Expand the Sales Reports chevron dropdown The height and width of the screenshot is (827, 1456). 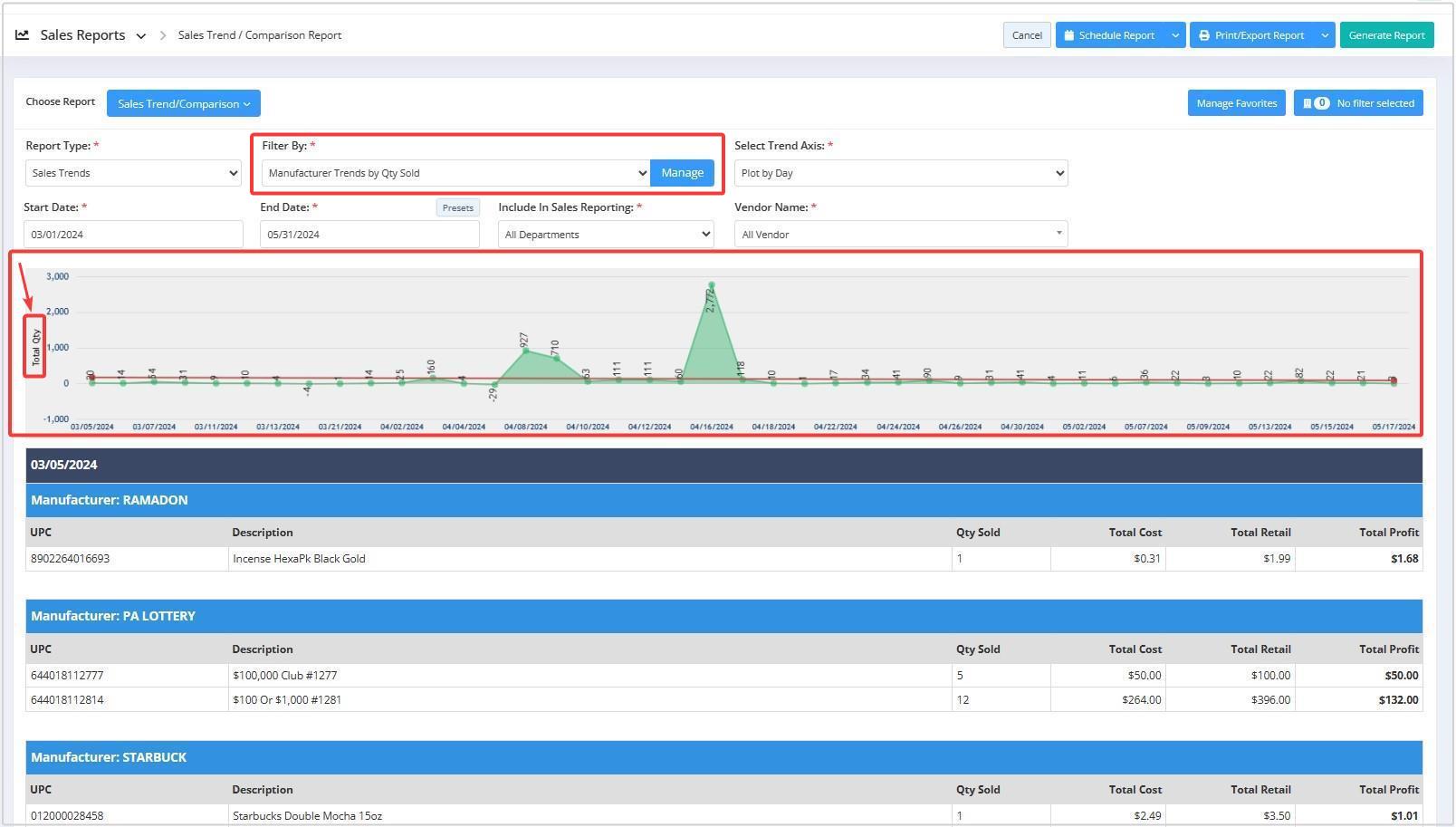pyautogui.click(x=140, y=36)
